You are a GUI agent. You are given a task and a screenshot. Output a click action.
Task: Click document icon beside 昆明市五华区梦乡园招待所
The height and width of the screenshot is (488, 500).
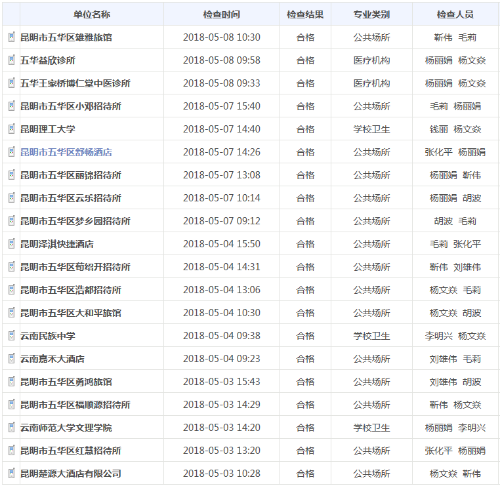tap(12, 221)
